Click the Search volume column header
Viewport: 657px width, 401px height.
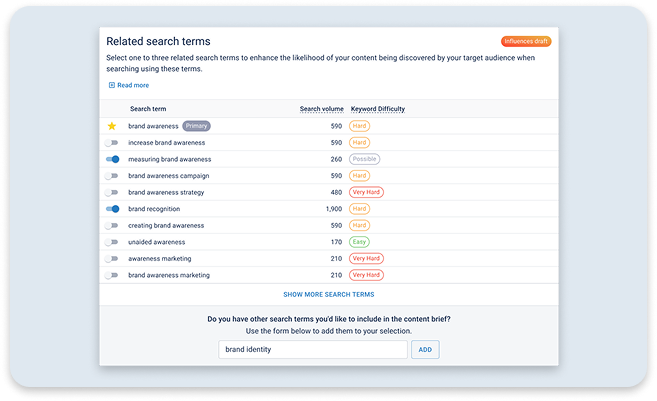point(321,109)
